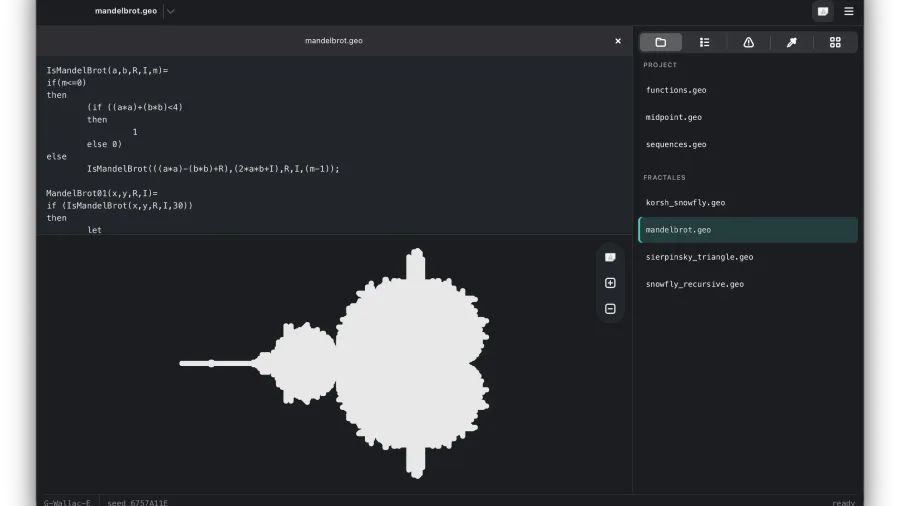Click the comment icon above the zoom controls

(610, 258)
